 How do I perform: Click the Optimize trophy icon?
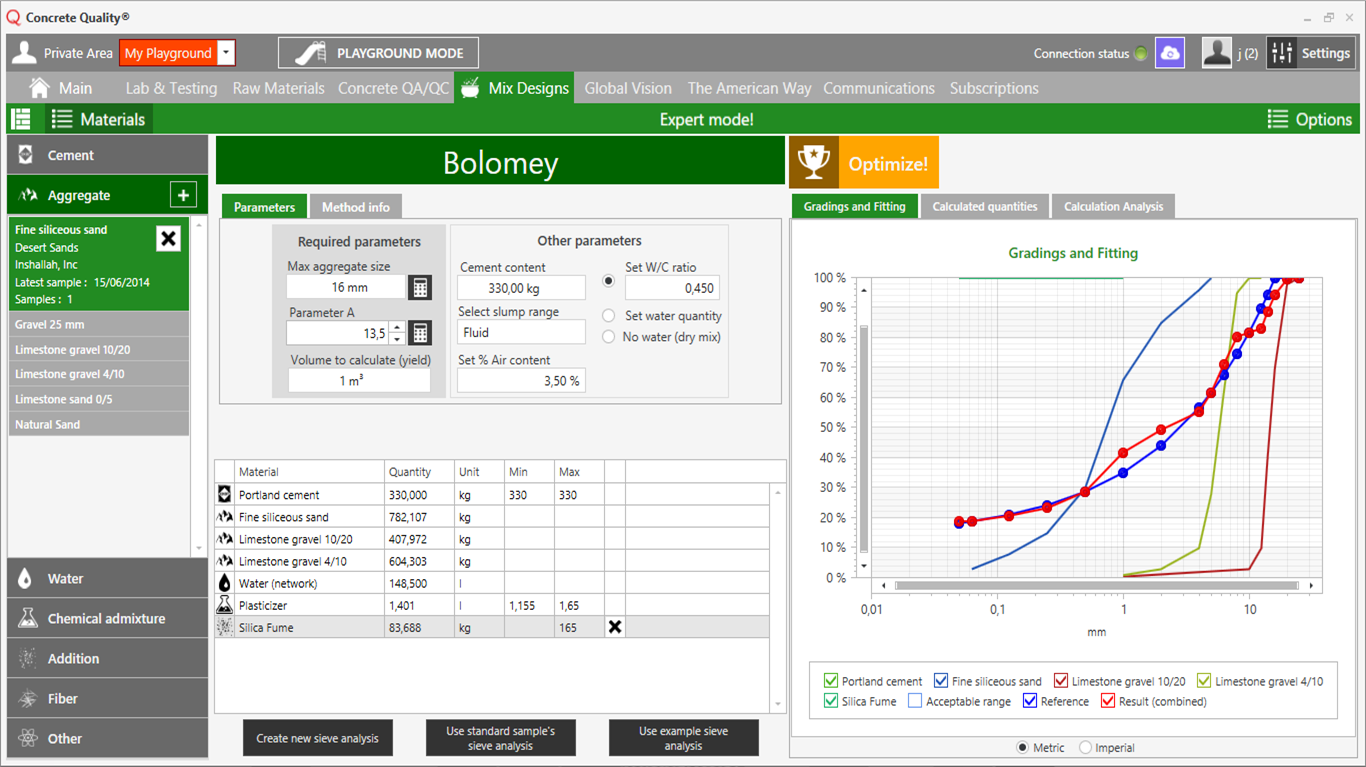pyautogui.click(x=814, y=163)
